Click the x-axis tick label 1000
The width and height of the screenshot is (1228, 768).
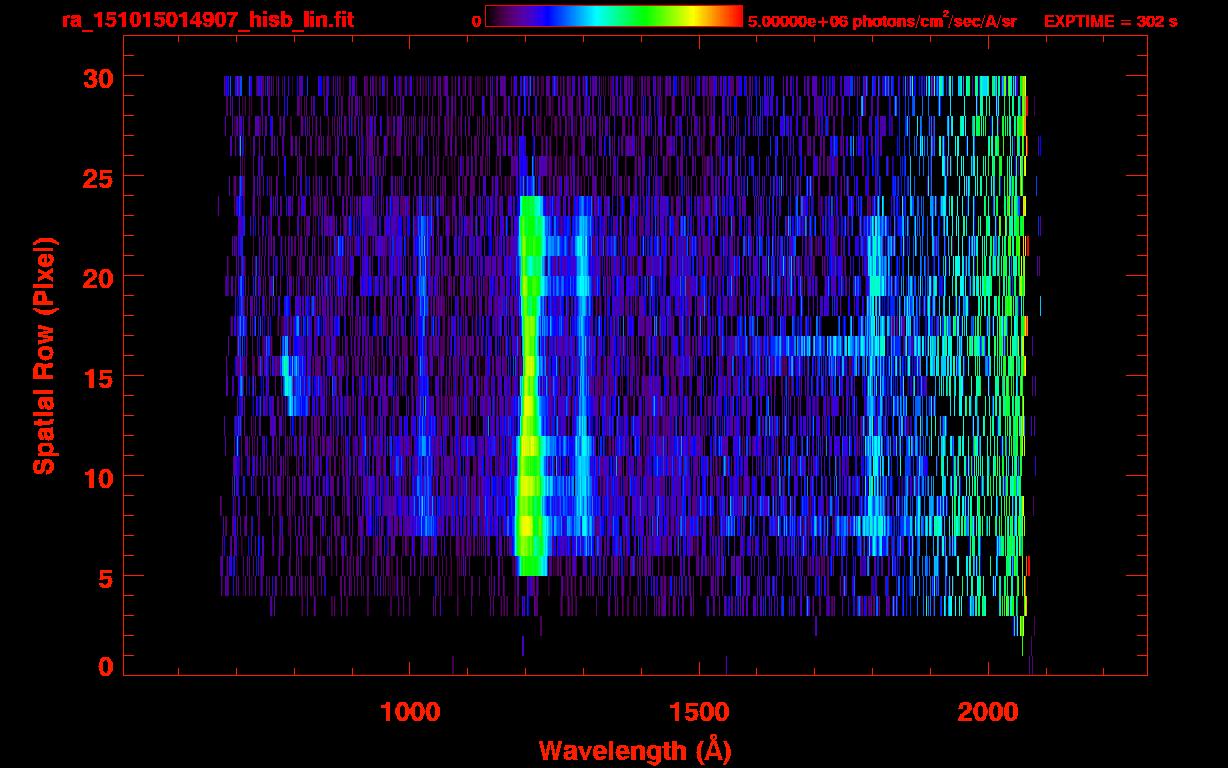pos(411,711)
